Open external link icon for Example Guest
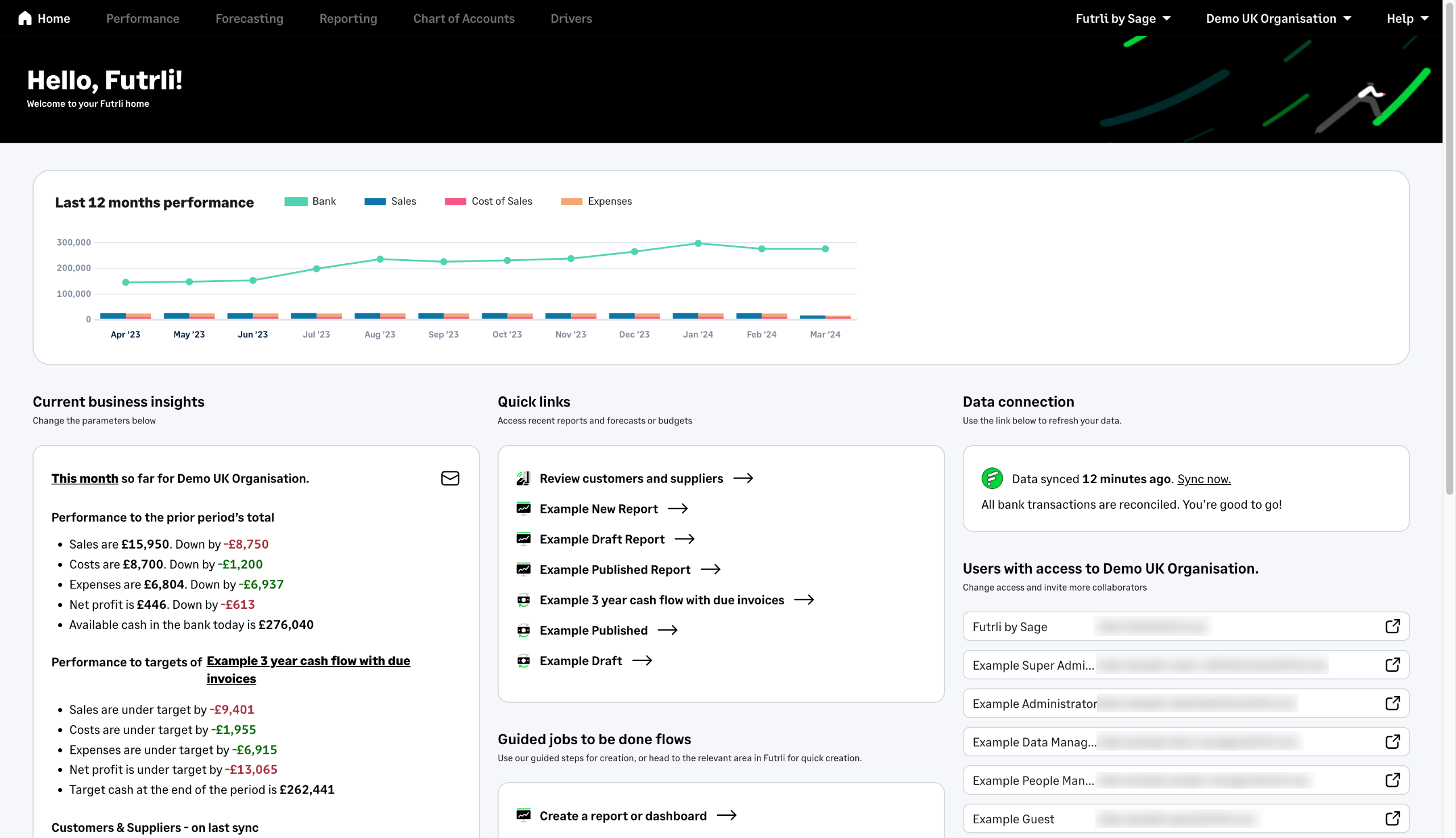This screenshot has width=1456, height=838. click(1392, 819)
